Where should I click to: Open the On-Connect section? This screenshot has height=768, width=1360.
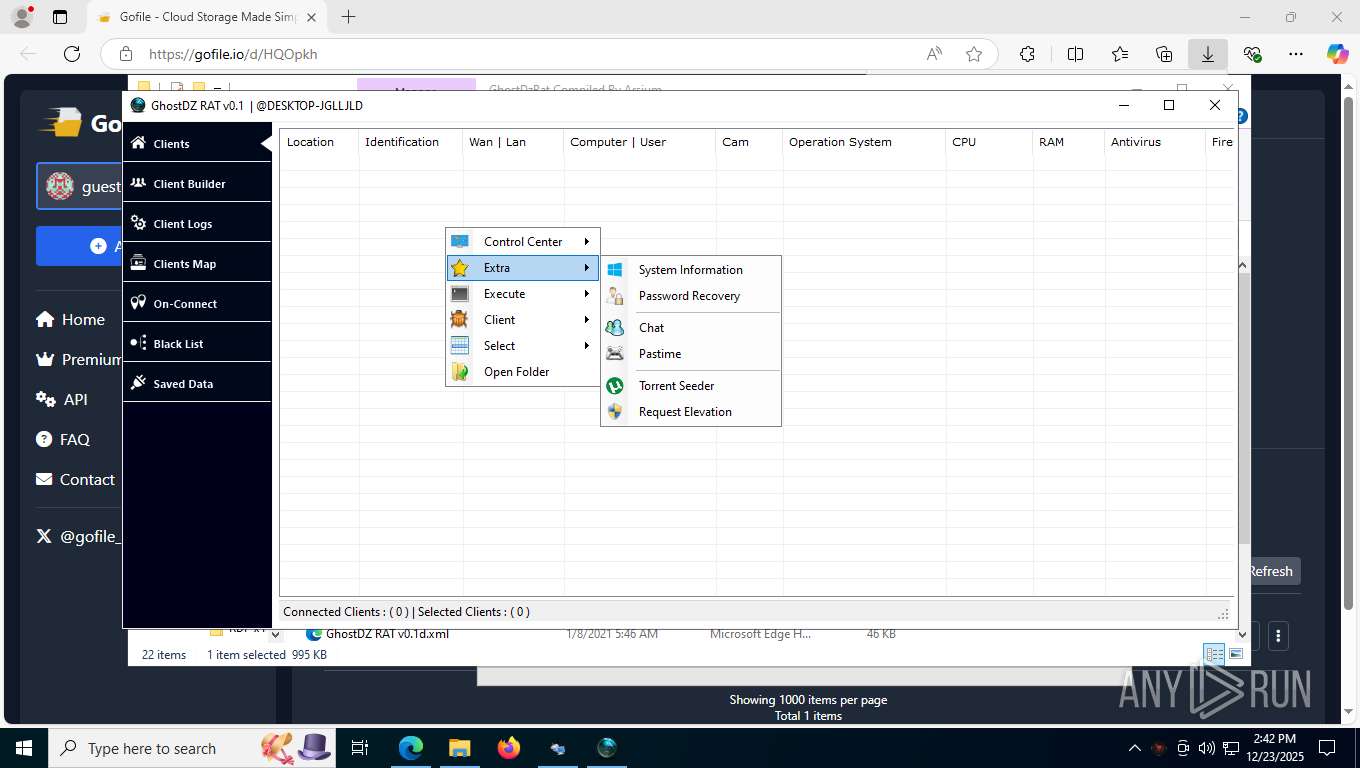pos(197,303)
